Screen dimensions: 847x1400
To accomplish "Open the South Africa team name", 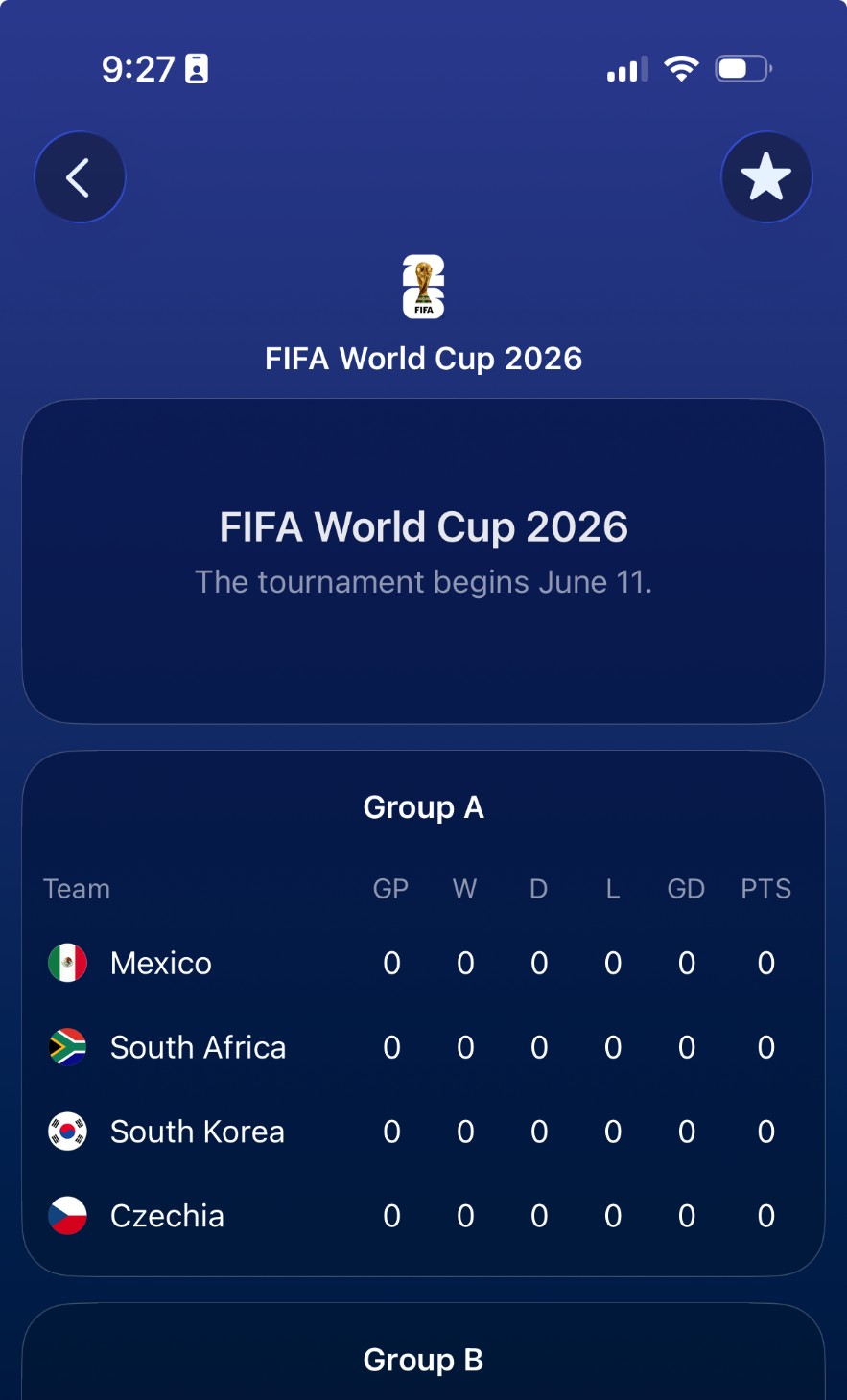I will coord(198,1047).
